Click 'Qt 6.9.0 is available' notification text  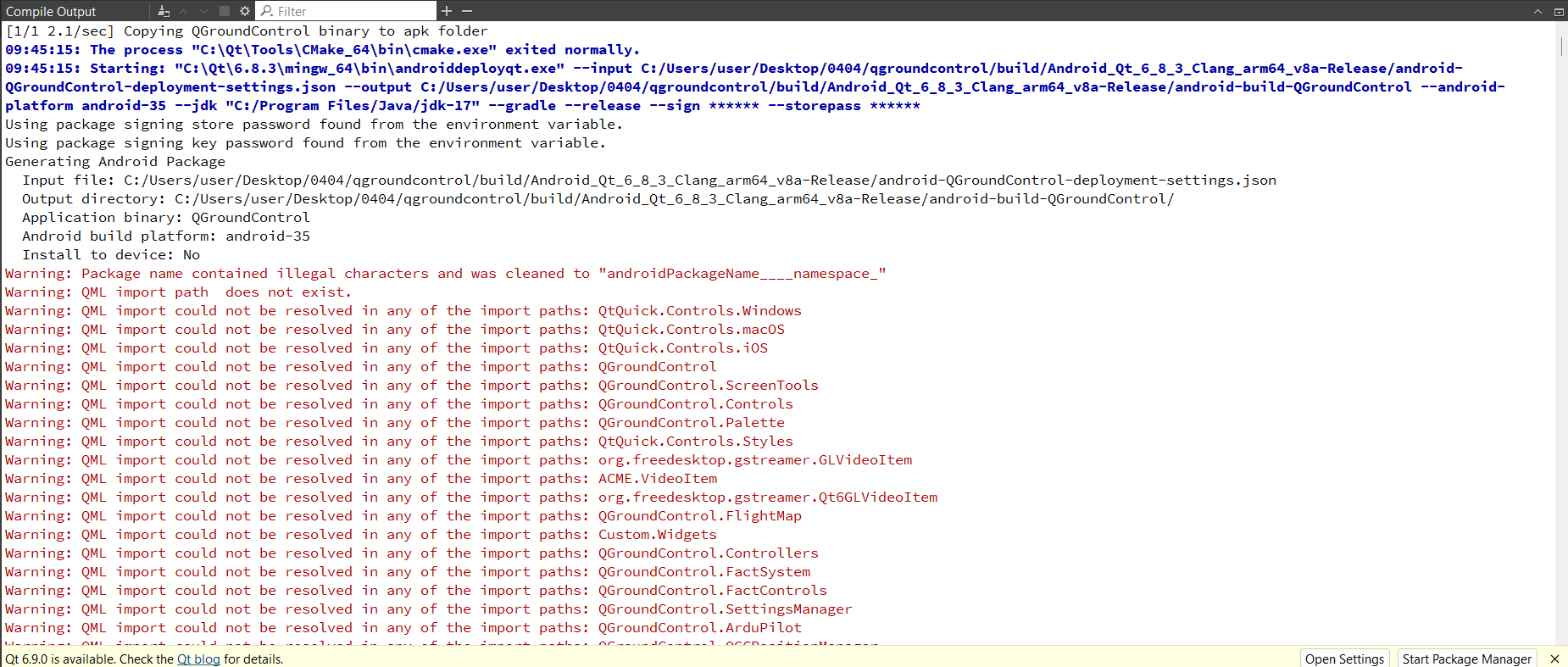tap(144, 659)
